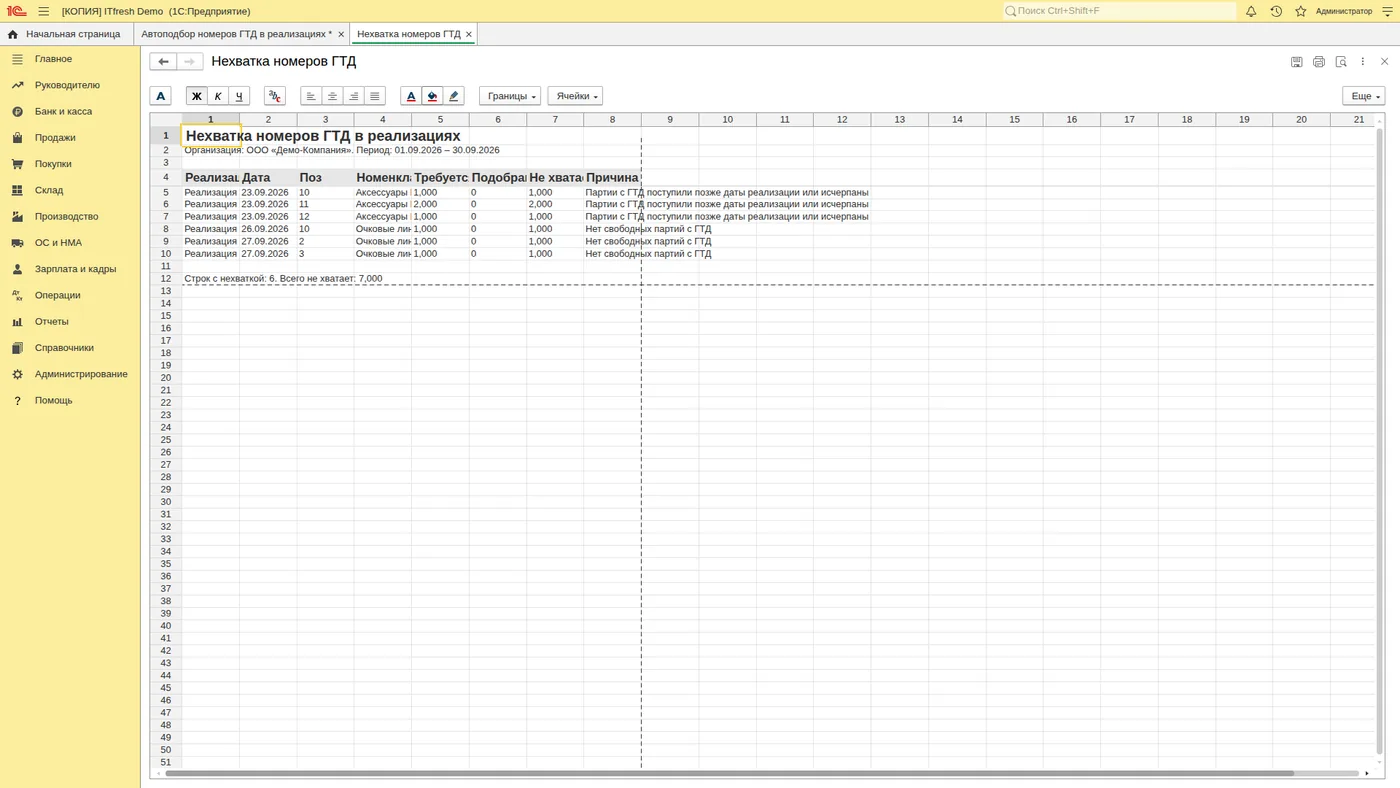1400x788 pixels.
Task: Toggle bold (Ж) formatting
Action: (x=196, y=96)
